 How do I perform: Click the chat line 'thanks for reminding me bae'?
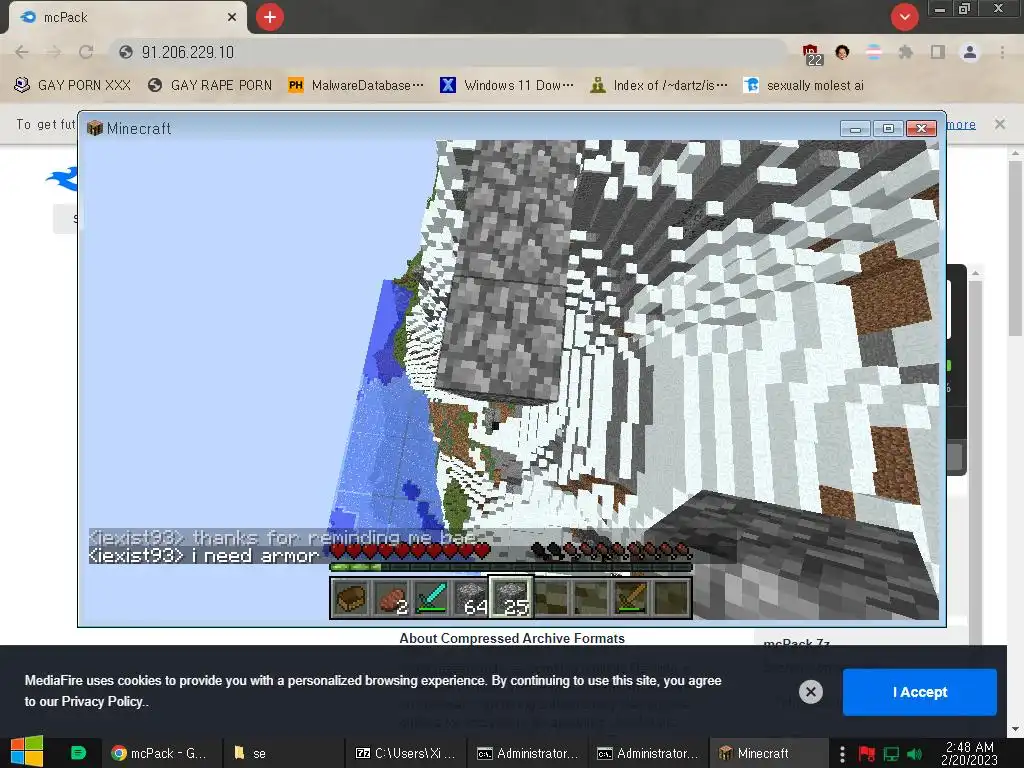tap(283, 537)
